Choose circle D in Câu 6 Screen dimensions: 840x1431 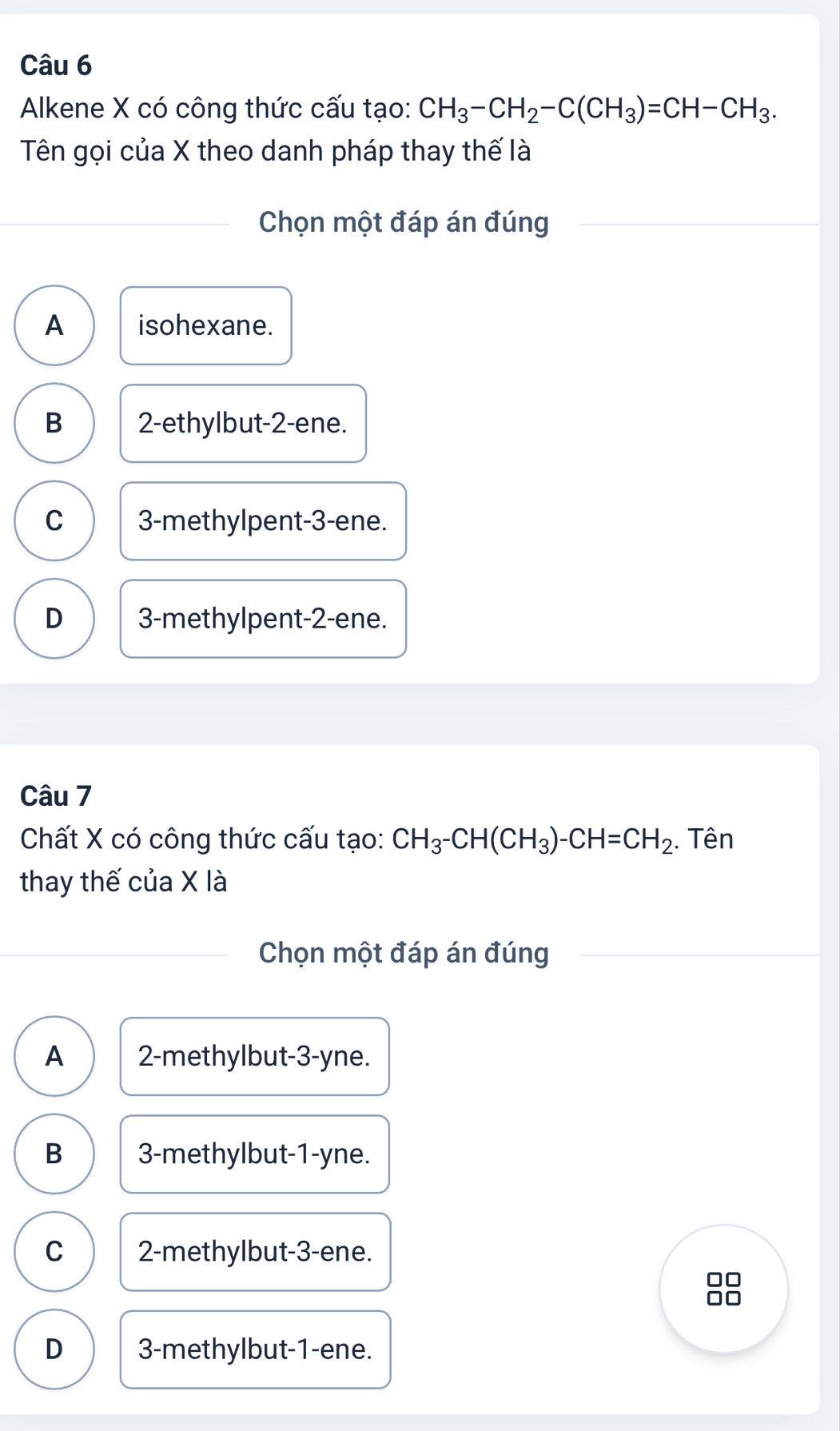coord(54,618)
